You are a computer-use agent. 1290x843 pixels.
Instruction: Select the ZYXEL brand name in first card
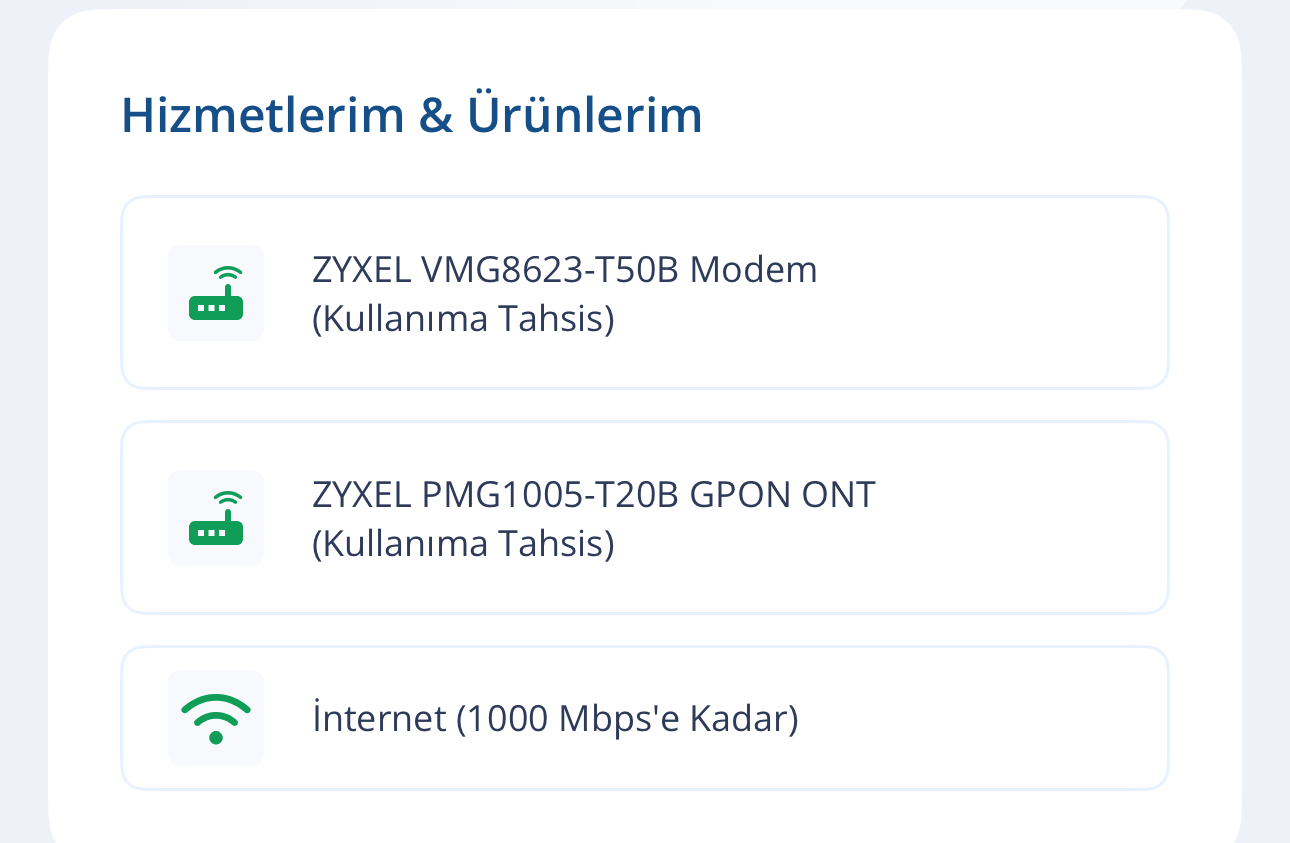[361, 270]
